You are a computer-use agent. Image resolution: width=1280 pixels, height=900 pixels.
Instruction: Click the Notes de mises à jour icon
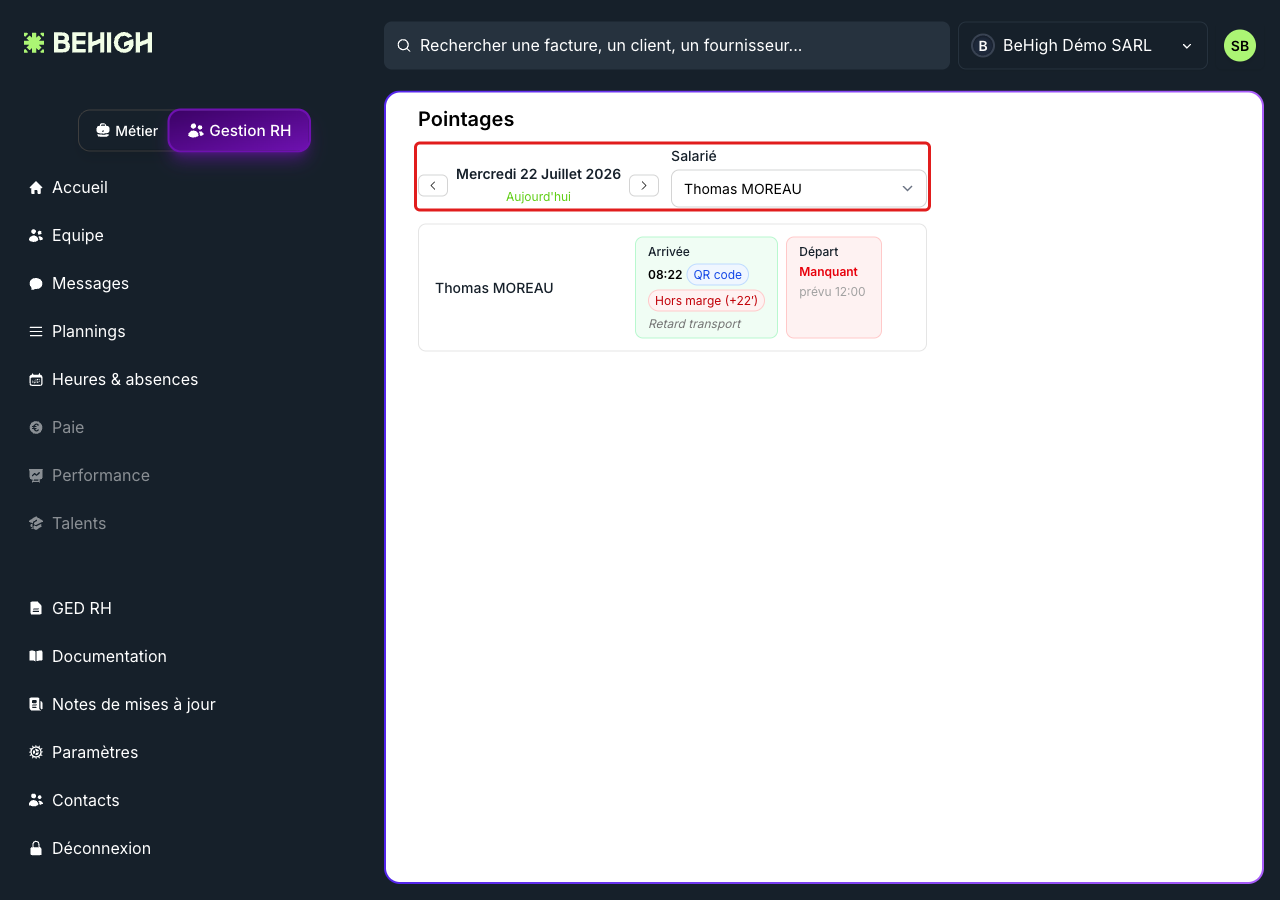pos(36,705)
